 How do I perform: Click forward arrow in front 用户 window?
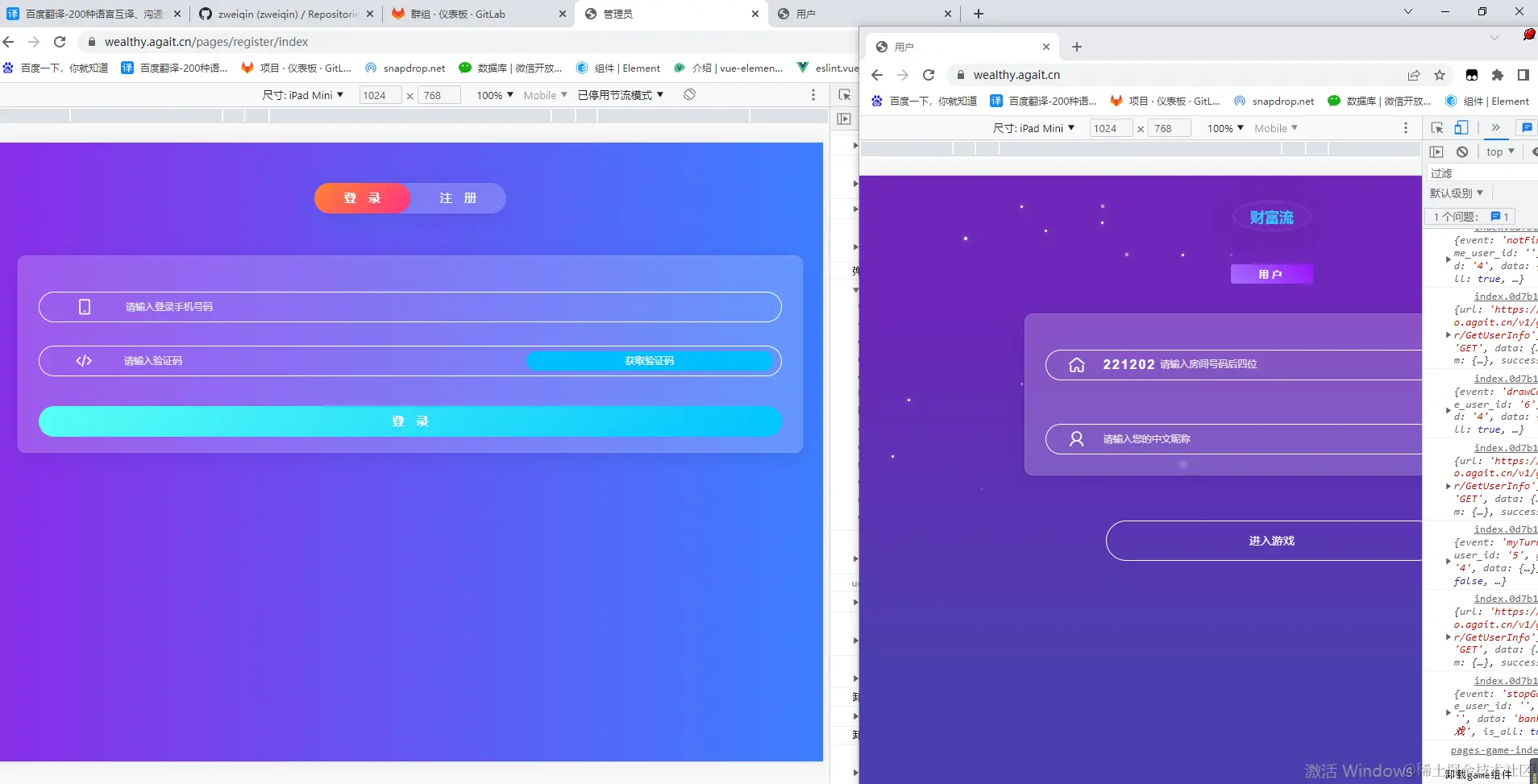click(x=903, y=75)
